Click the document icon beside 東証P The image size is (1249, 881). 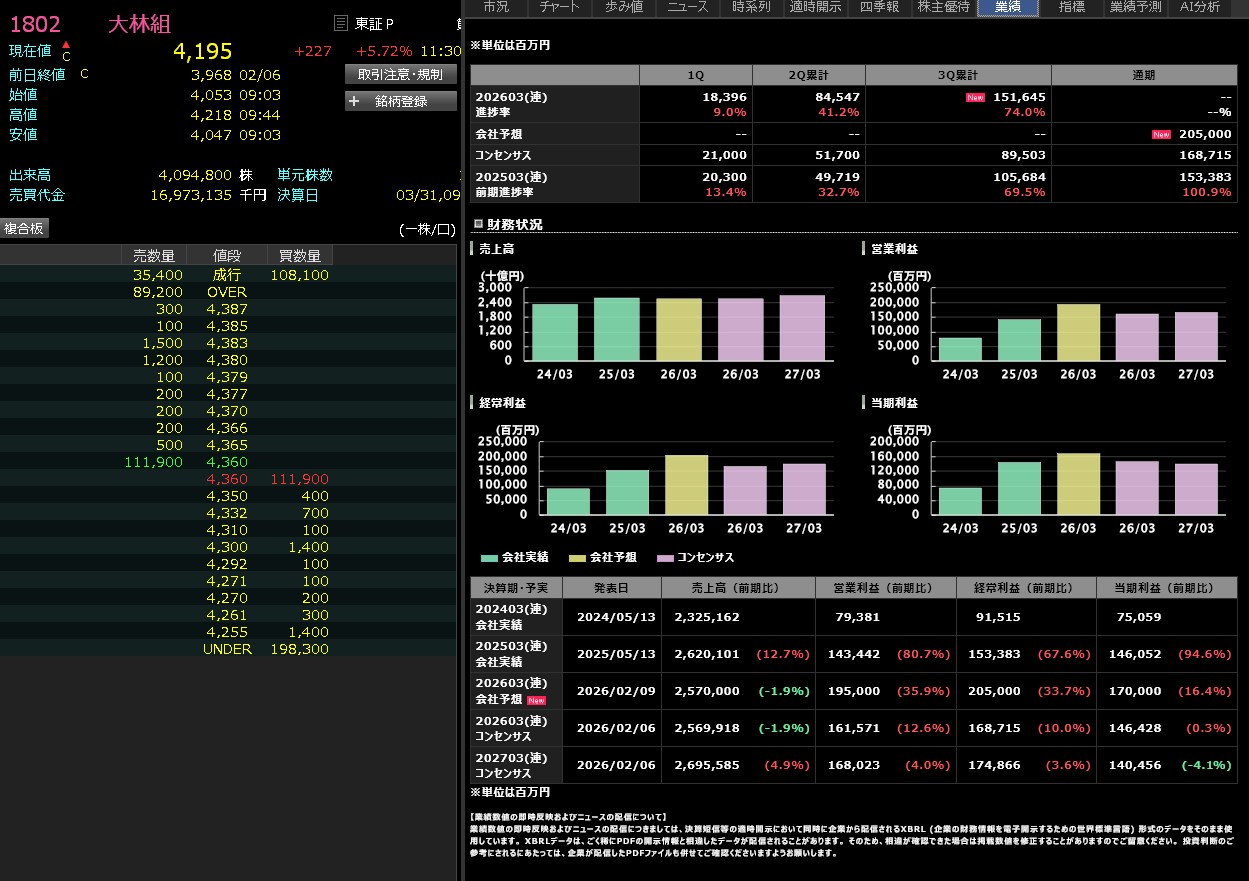(341, 23)
